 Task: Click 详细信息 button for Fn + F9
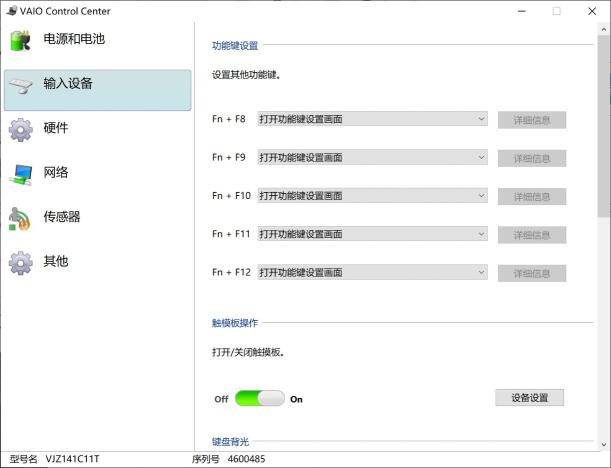(x=532, y=158)
